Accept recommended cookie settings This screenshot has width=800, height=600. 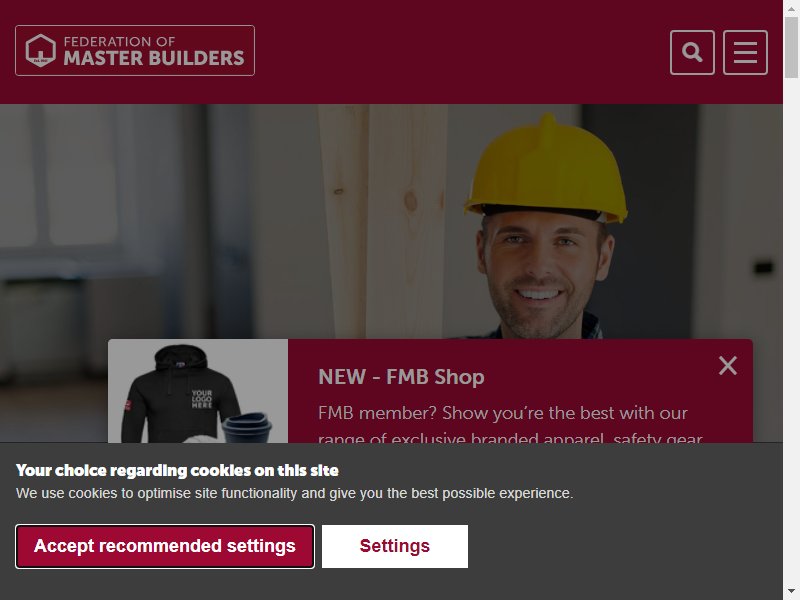tap(165, 546)
